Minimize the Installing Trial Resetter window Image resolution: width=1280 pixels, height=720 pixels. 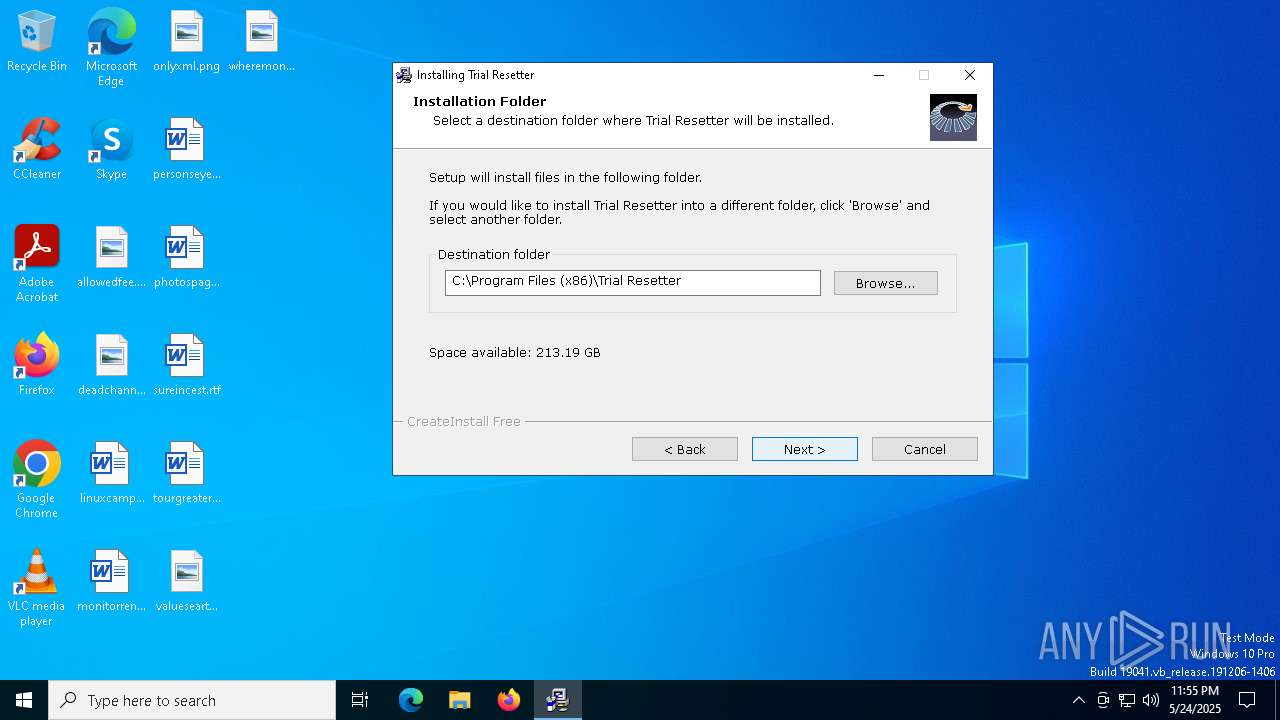point(879,75)
